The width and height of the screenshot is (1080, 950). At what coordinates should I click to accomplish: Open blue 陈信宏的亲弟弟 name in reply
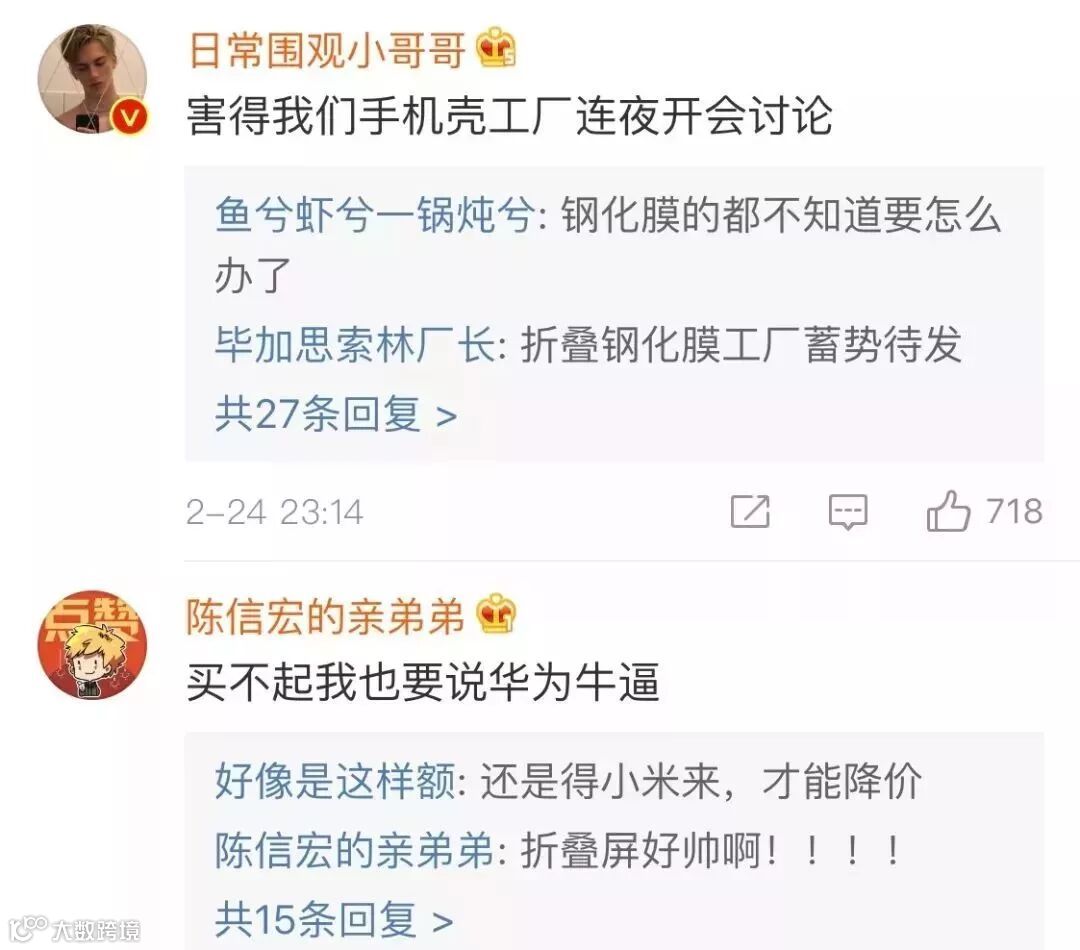tap(355, 849)
